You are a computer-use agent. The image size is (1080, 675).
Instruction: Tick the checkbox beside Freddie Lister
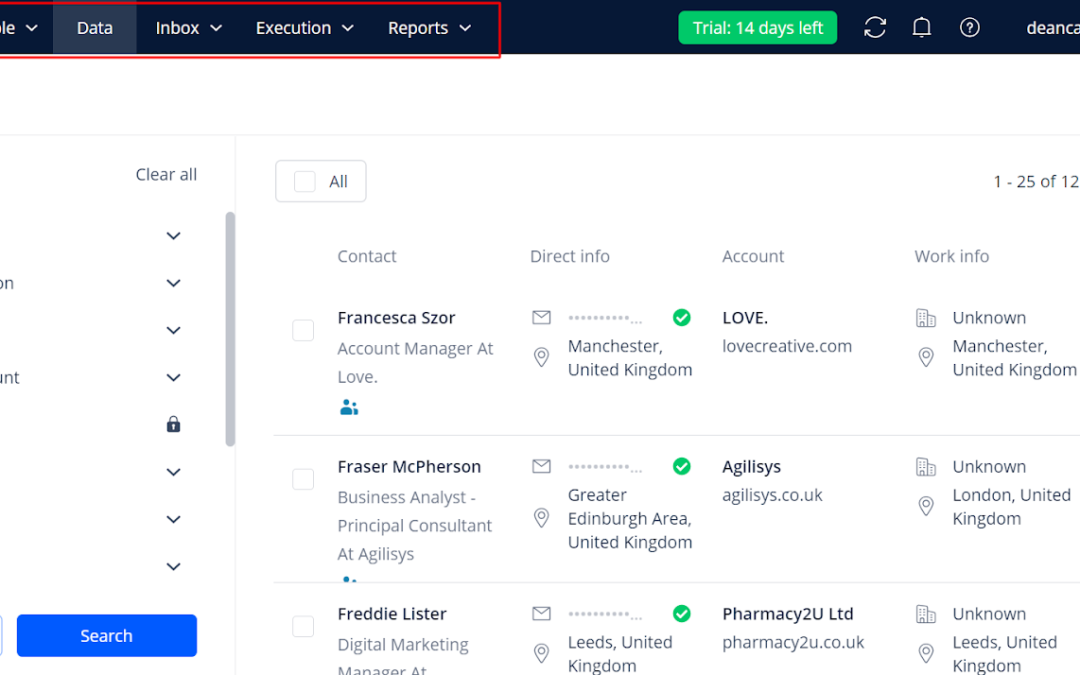(303, 626)
